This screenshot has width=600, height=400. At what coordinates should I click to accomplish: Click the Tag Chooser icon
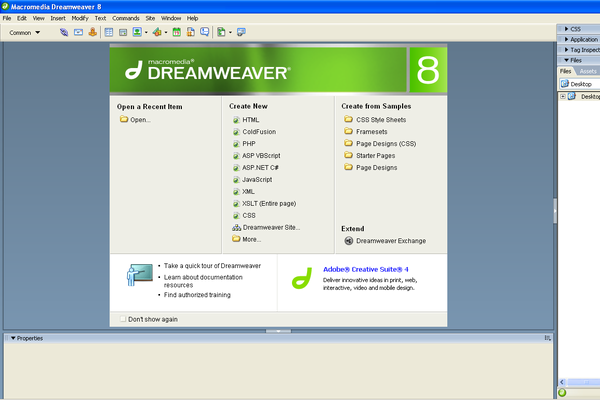(x=241, y=32)
